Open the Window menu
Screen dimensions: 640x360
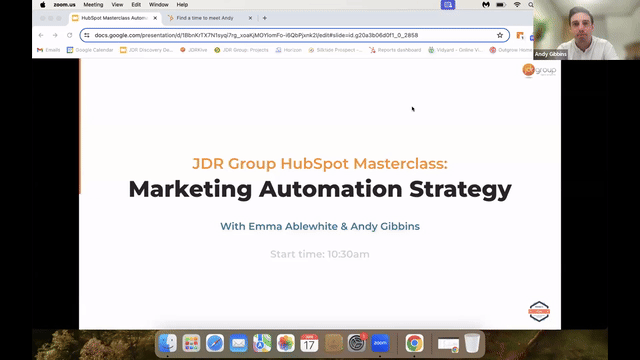click(158, 4)
